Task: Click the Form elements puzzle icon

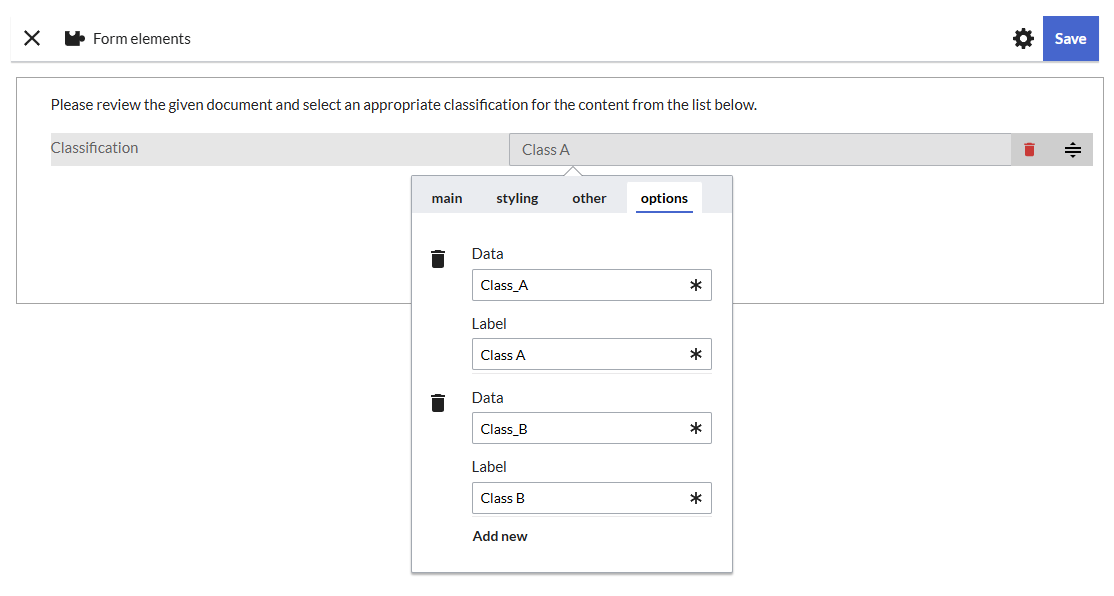Action: (x=74, y=39)
